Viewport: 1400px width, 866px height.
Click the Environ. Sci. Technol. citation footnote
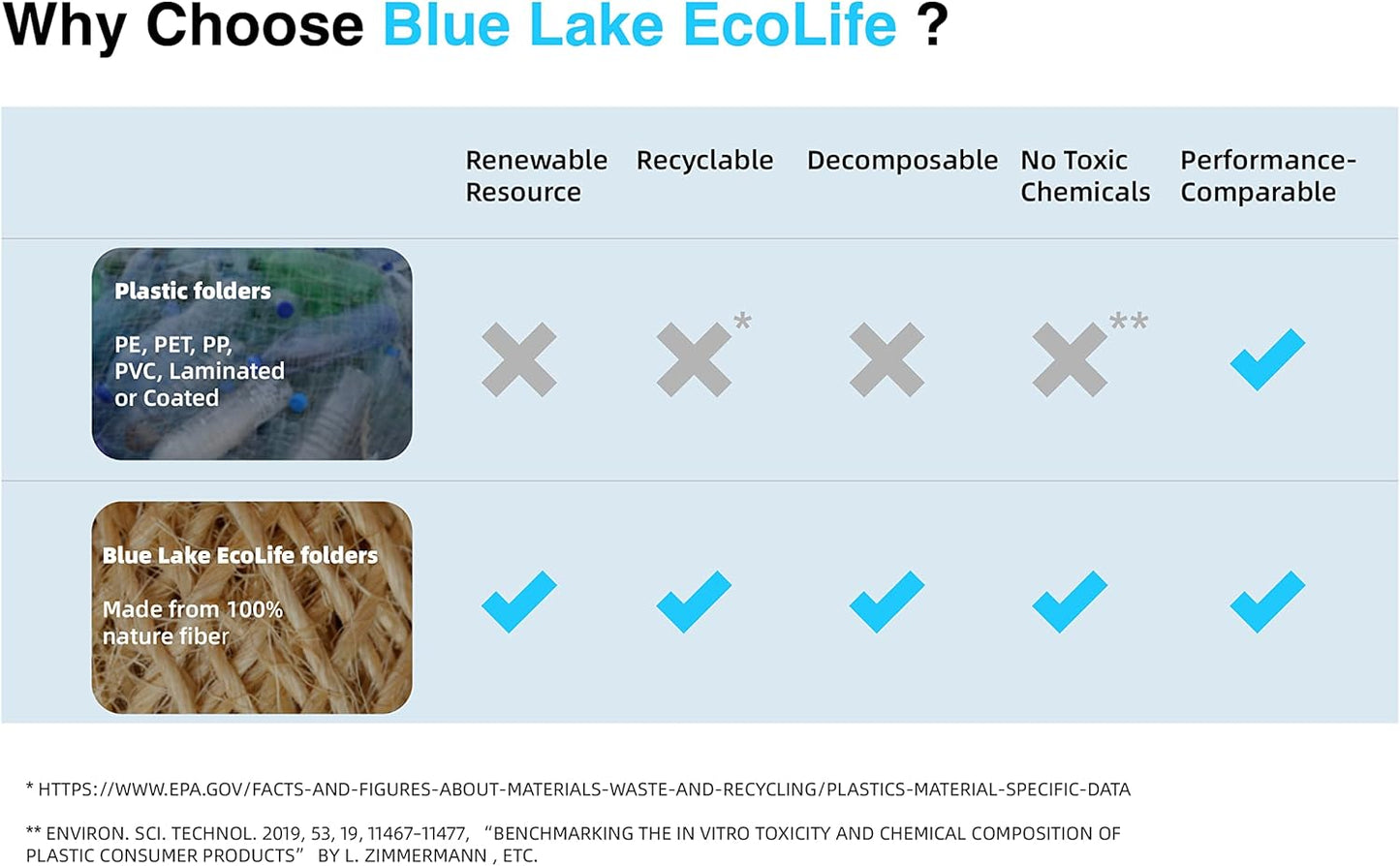coord(572,844)
